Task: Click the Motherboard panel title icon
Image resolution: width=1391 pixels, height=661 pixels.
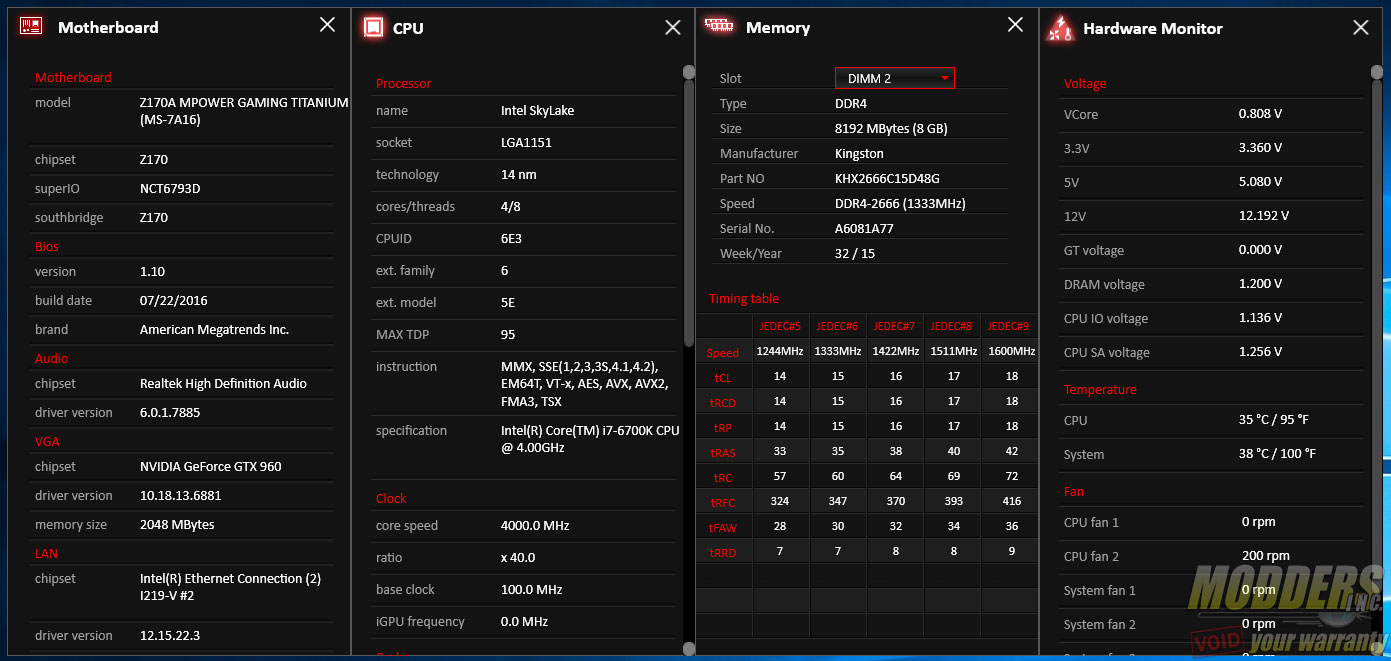Action: click(31, 27)
